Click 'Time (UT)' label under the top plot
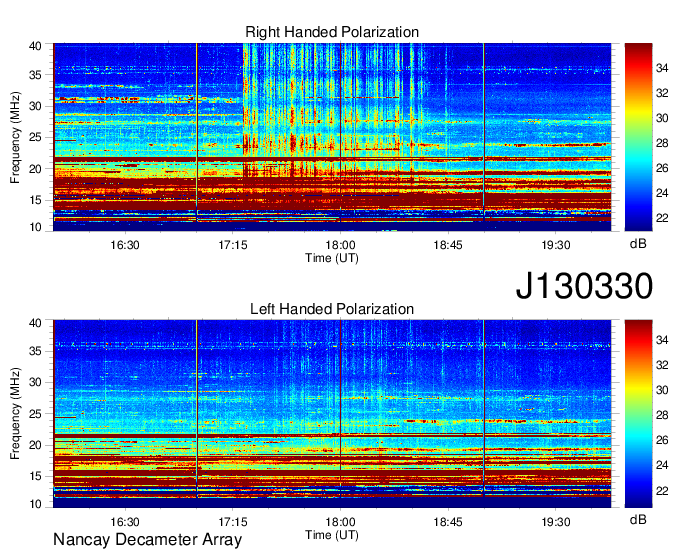Image resolution: width=680 pixels, height=552 pixels. (332, 258)
